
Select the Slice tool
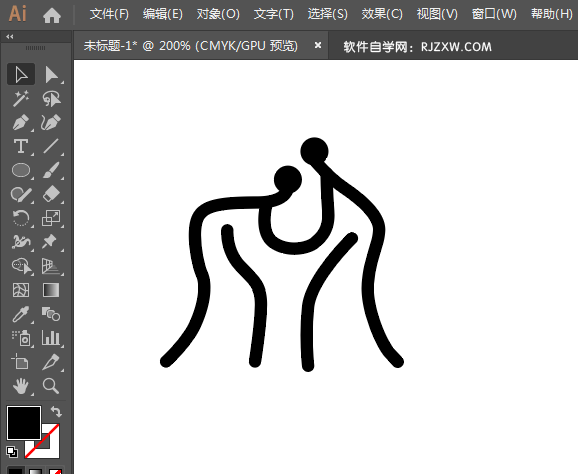(x=51, y=362)
